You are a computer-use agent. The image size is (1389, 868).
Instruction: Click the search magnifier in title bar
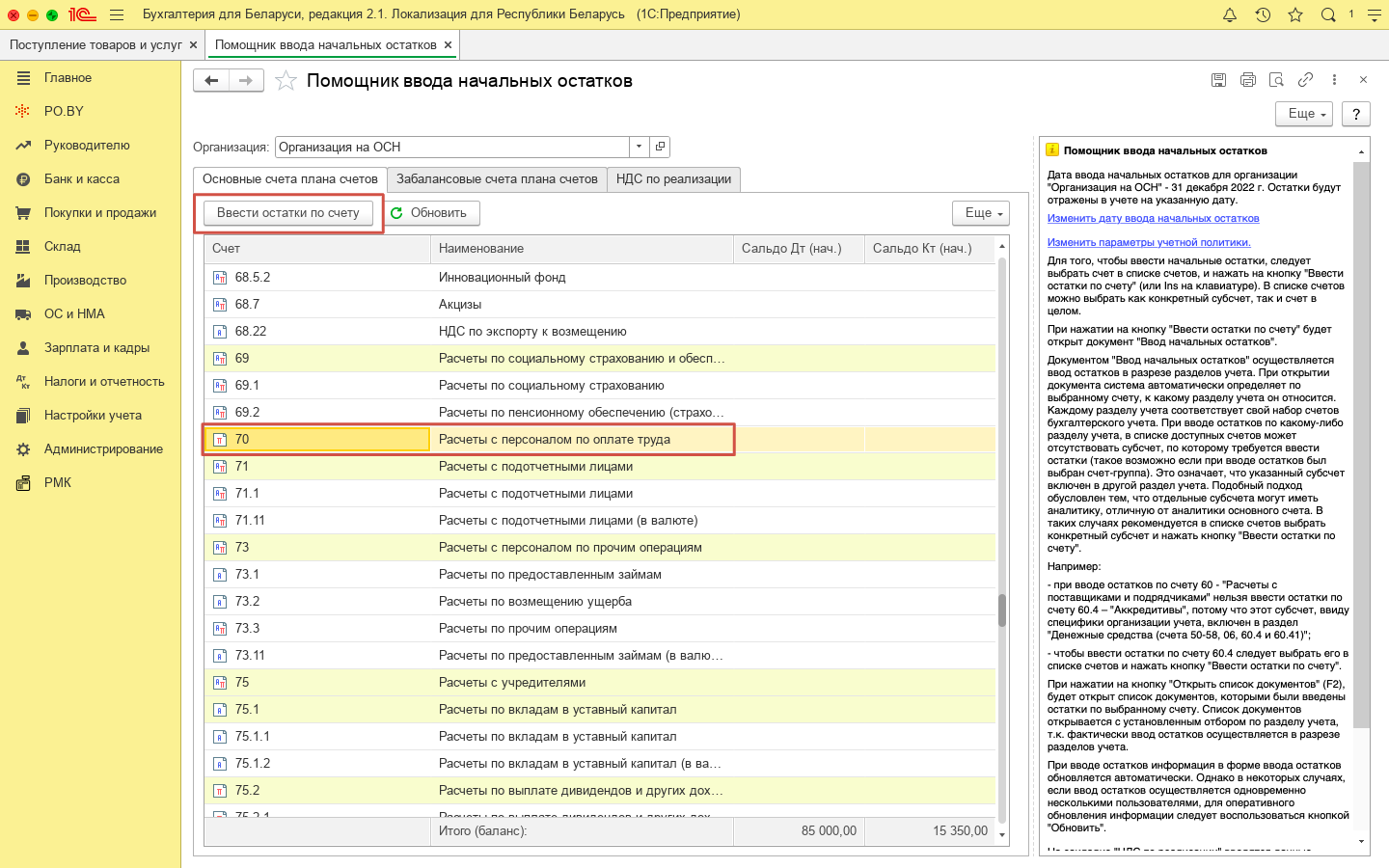tap(1328, 14)
